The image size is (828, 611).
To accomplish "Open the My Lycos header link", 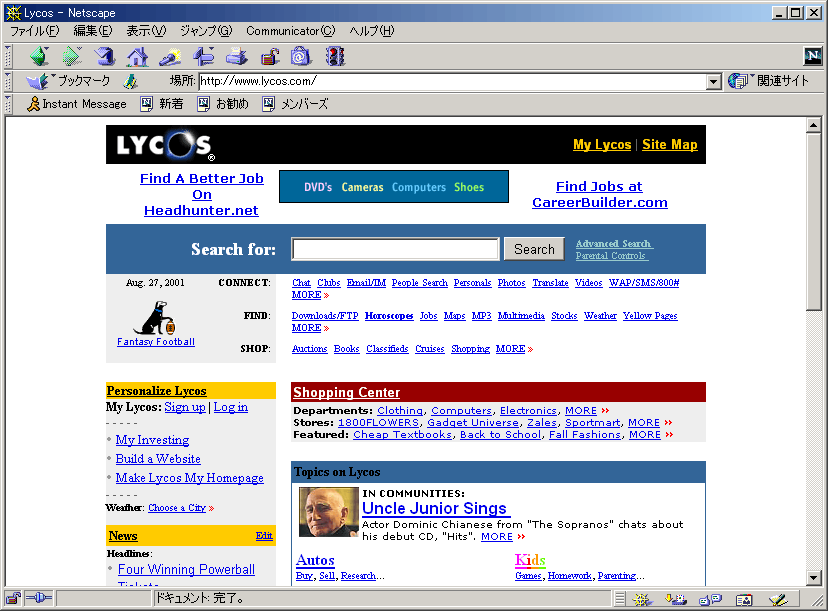I will click(x=602, y=145).
